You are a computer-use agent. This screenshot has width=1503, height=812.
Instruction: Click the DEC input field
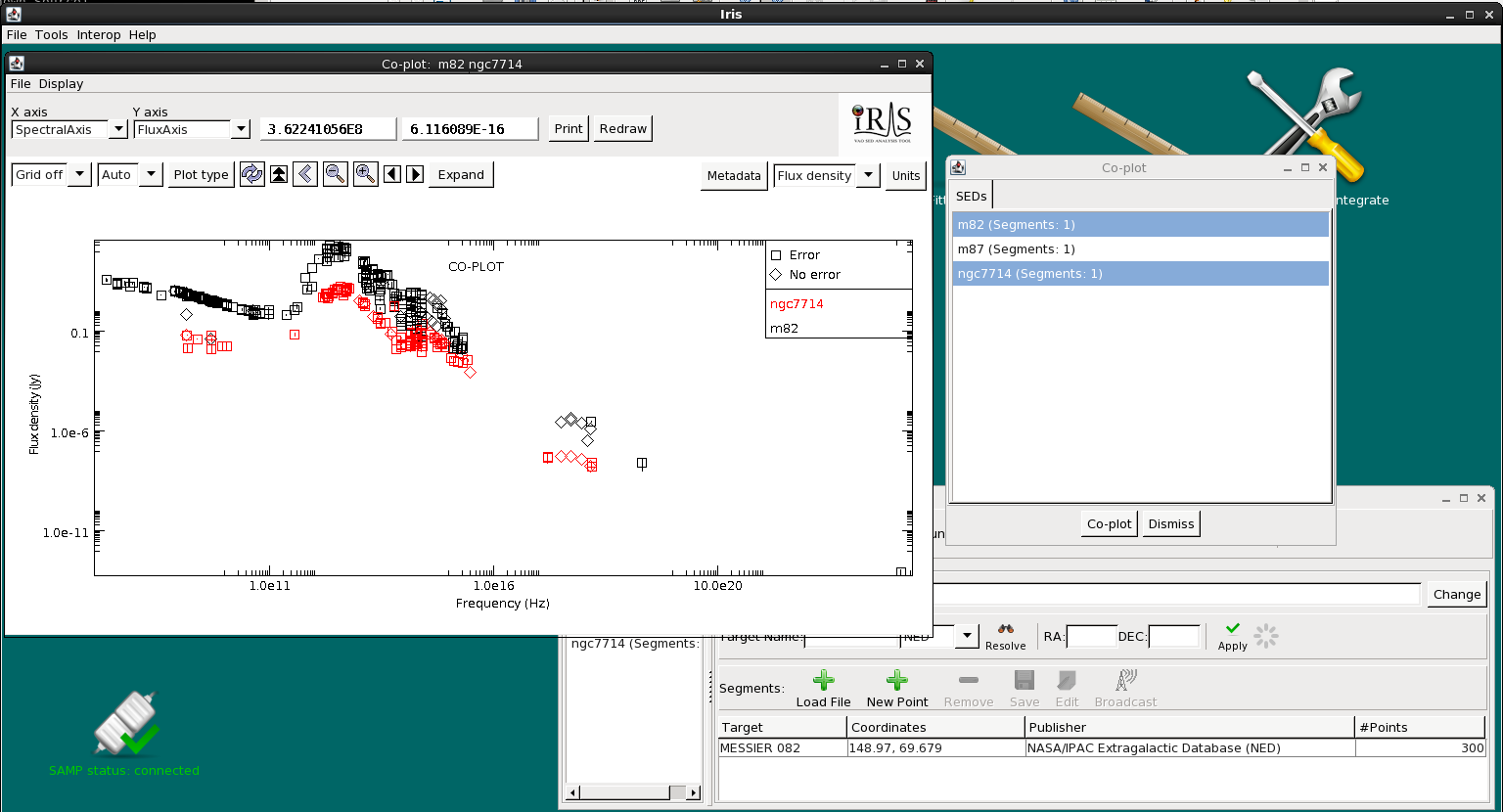[x=1174, y=636]
